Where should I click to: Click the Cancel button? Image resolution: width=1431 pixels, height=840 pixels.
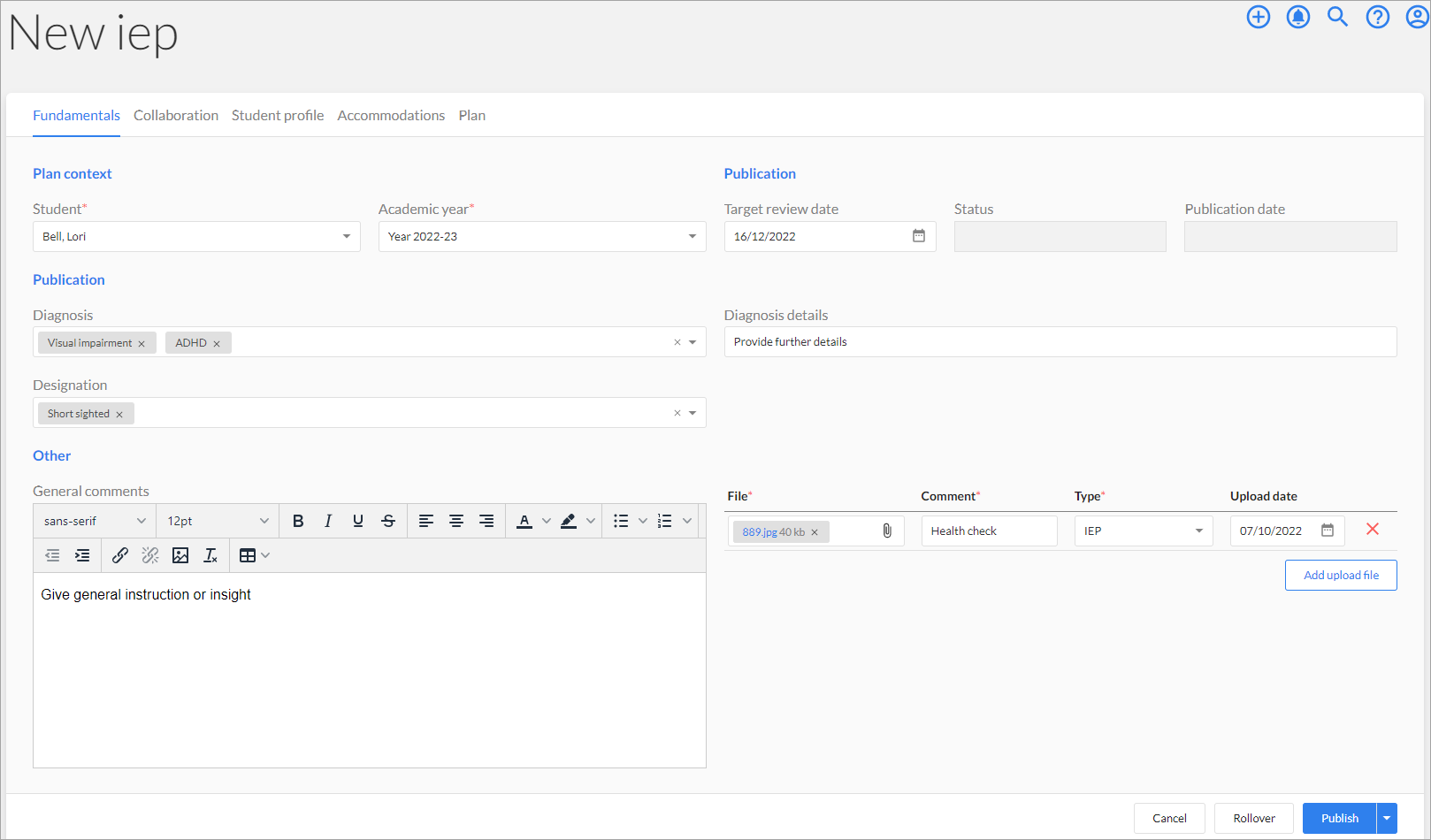click(1169, 818)
